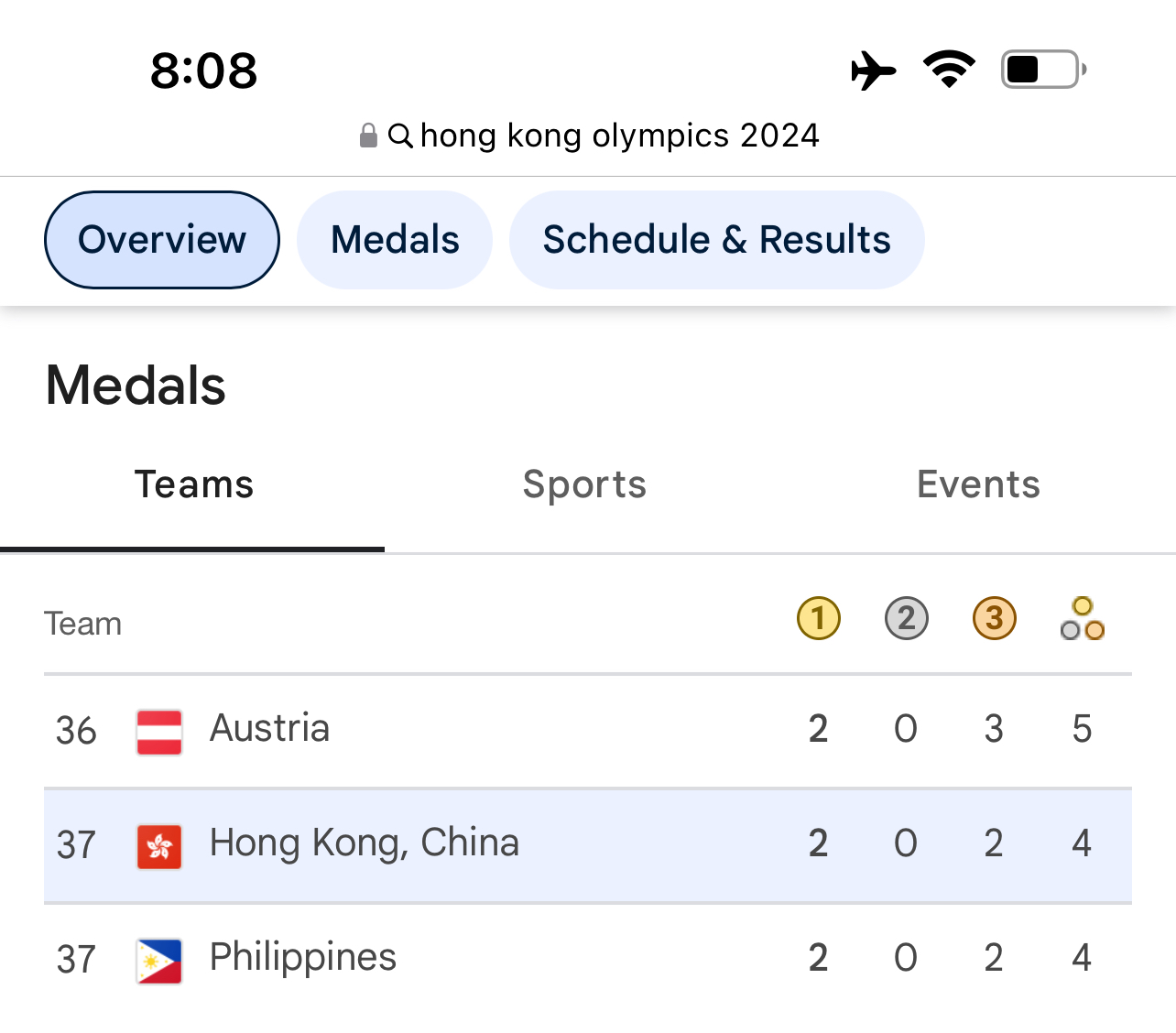Image resolution: width=1176 pixels, height=1033 pixels.
Task: Switch to the Medals chip
Action: click(x=395, y=240)
